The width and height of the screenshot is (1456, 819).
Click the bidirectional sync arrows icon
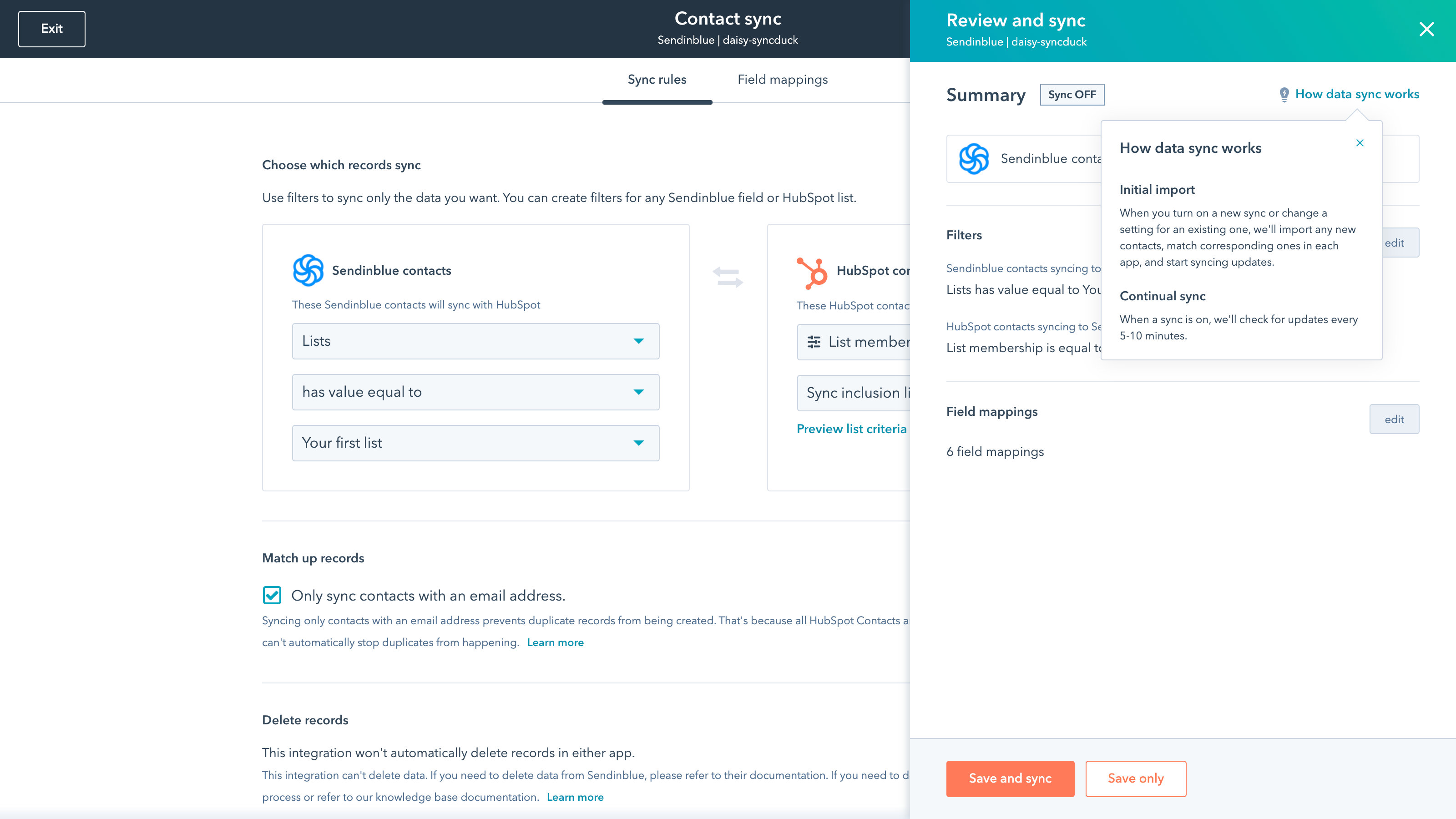point(728,278)
